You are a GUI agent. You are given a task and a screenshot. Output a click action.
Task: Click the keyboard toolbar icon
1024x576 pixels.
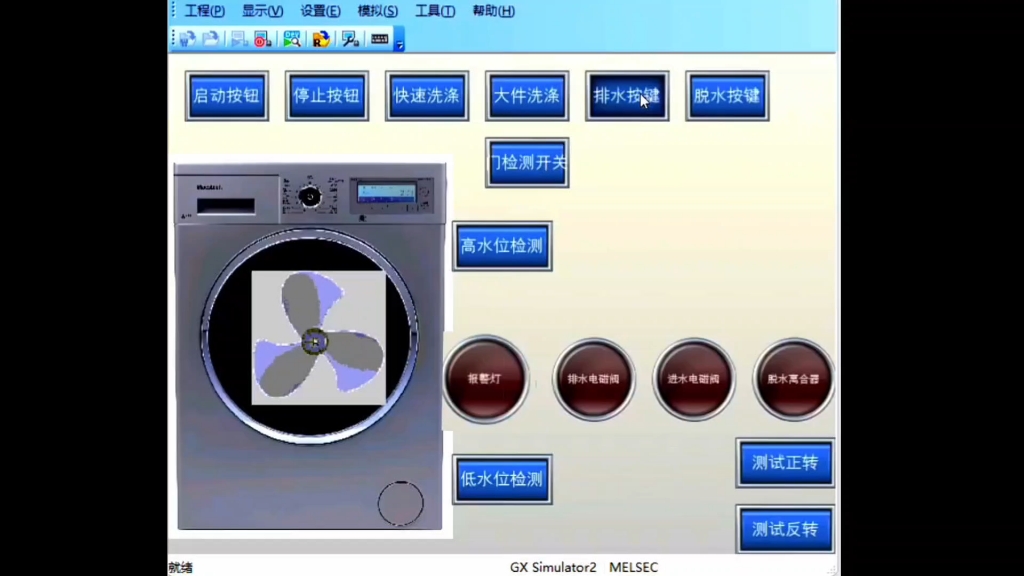[x=379, y=39]
